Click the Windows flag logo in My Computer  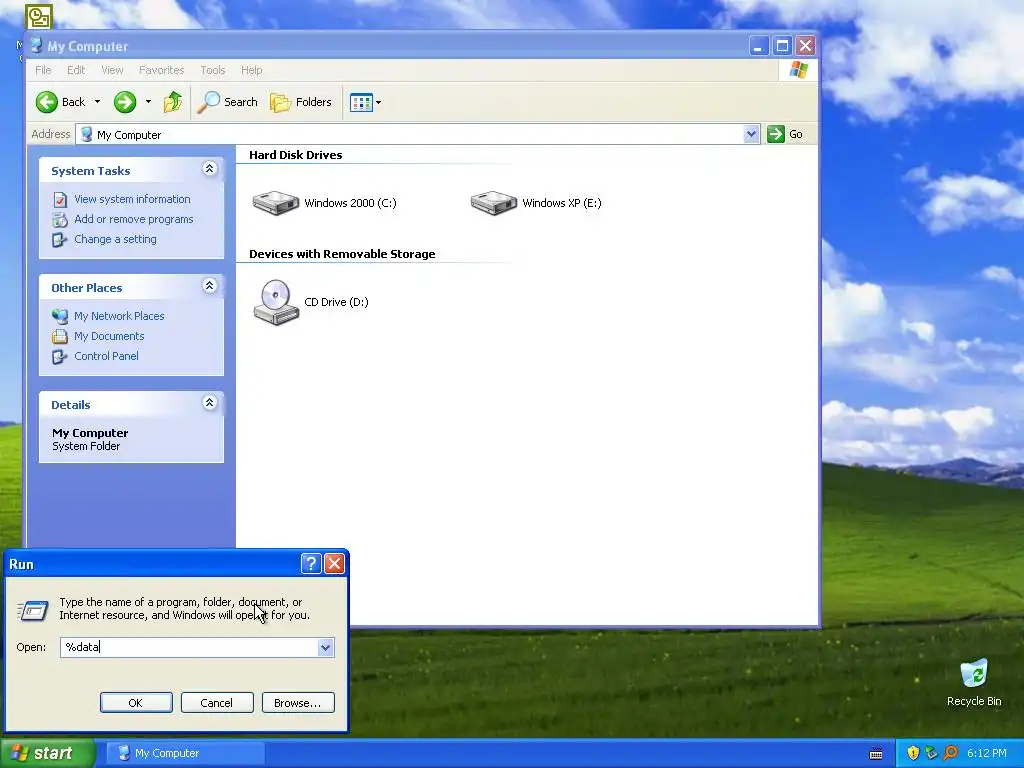coord(798,70)
